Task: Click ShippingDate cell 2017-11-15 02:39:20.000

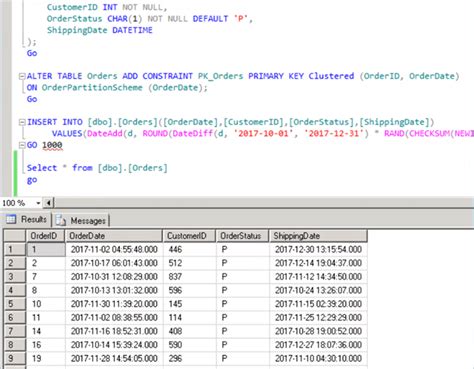Action: pyautogui.click(x=318, y=304)
